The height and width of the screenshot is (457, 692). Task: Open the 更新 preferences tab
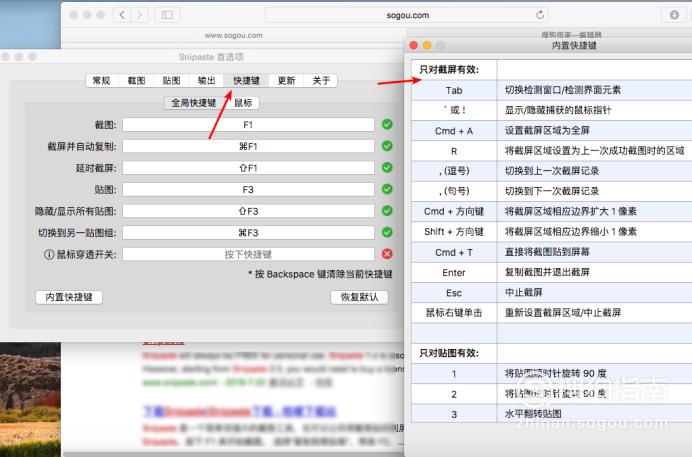[x=286, y=81]
